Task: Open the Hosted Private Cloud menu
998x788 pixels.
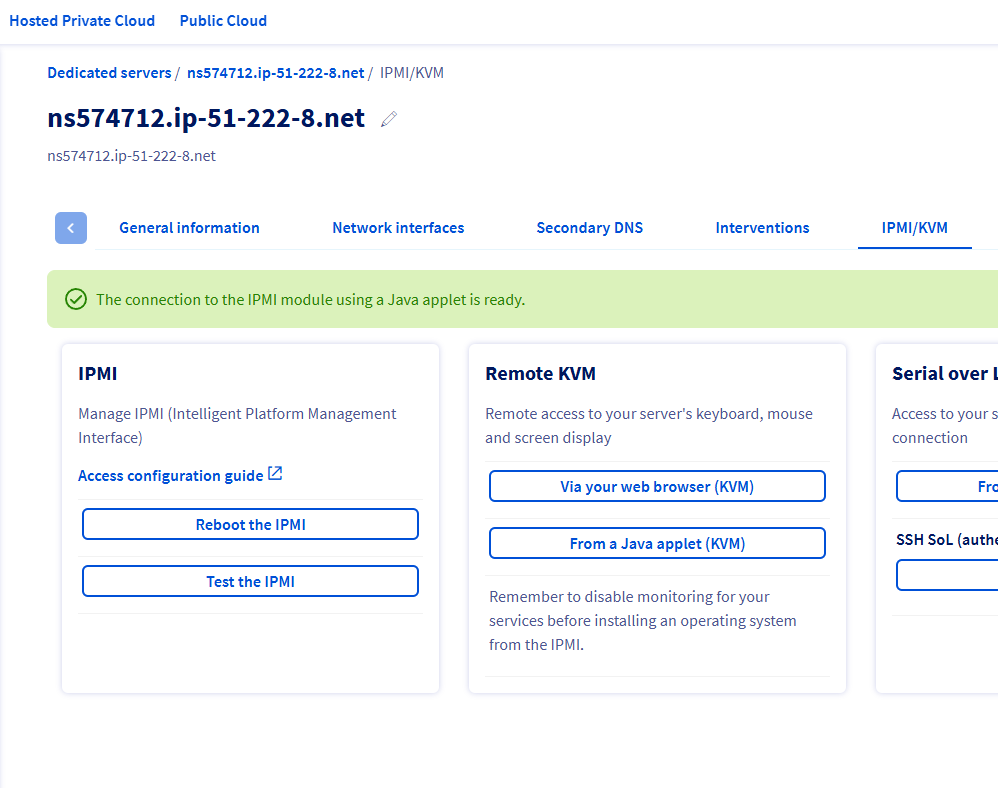Action: (82, 21)
